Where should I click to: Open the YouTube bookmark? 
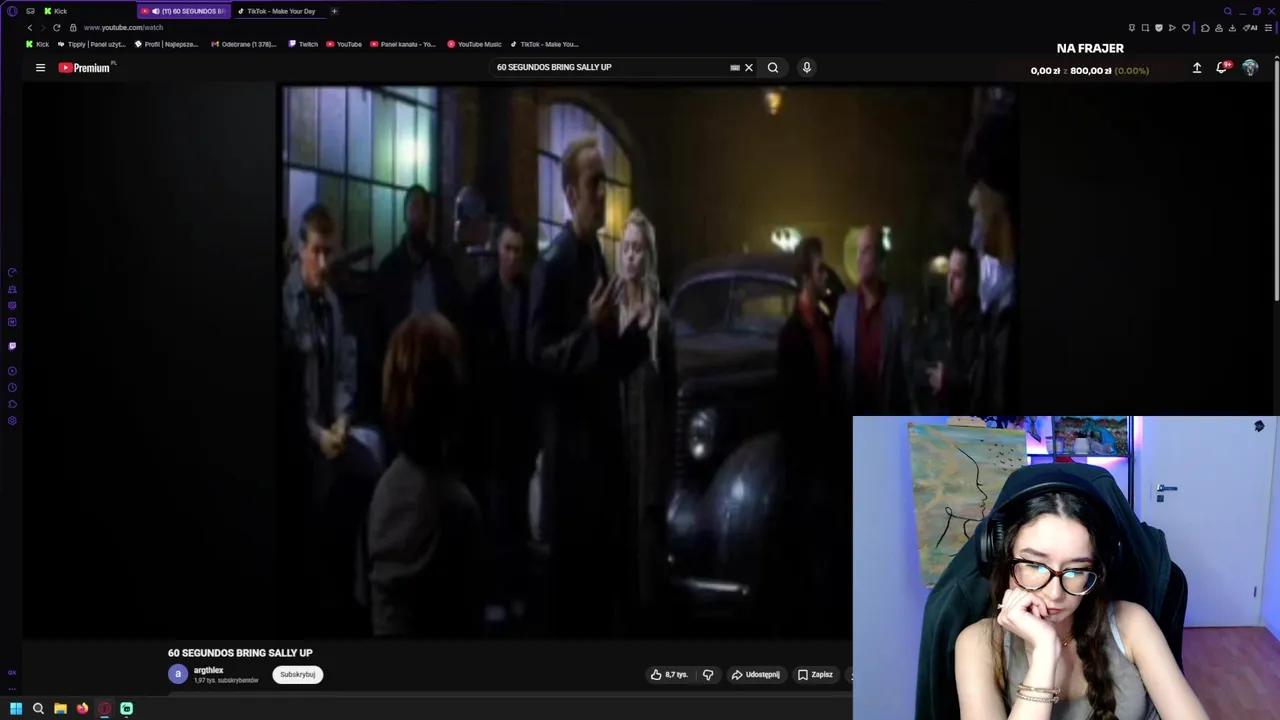point(344,44)
